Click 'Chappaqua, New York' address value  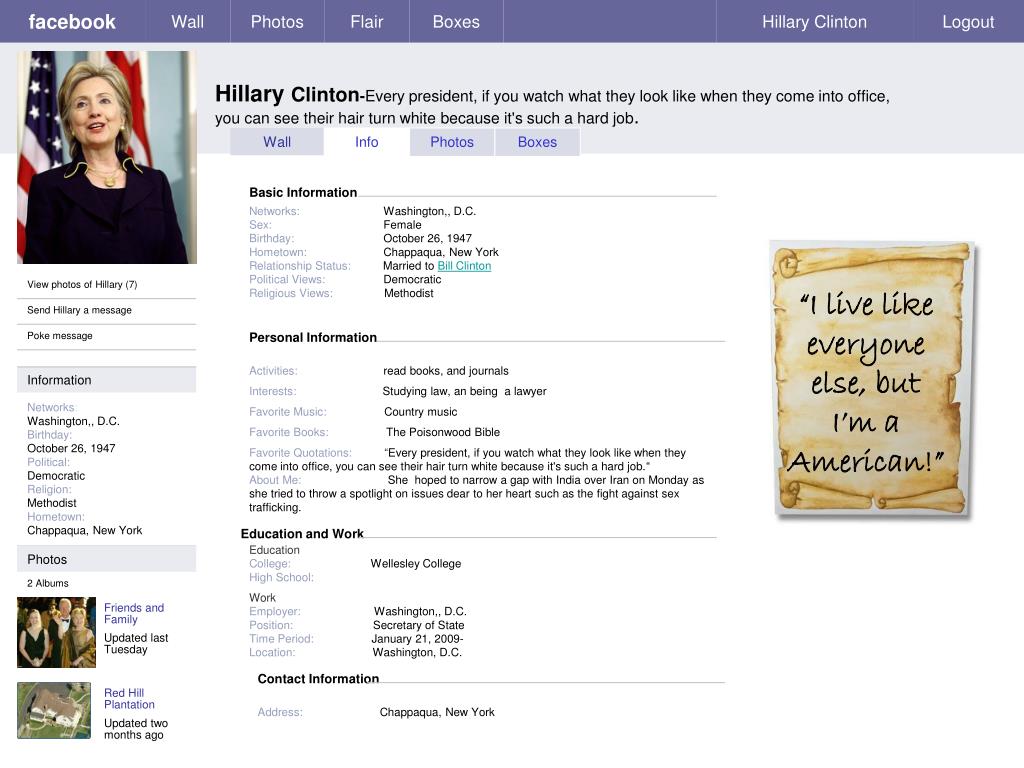point(437,712)
